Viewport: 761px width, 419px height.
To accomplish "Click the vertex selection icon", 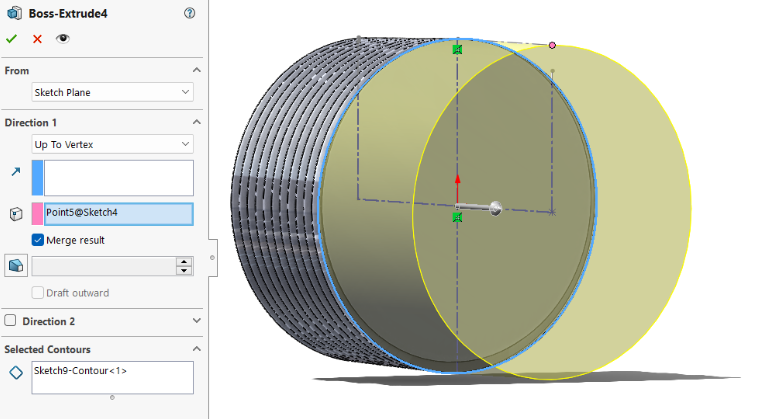I will tap(15, 214).
